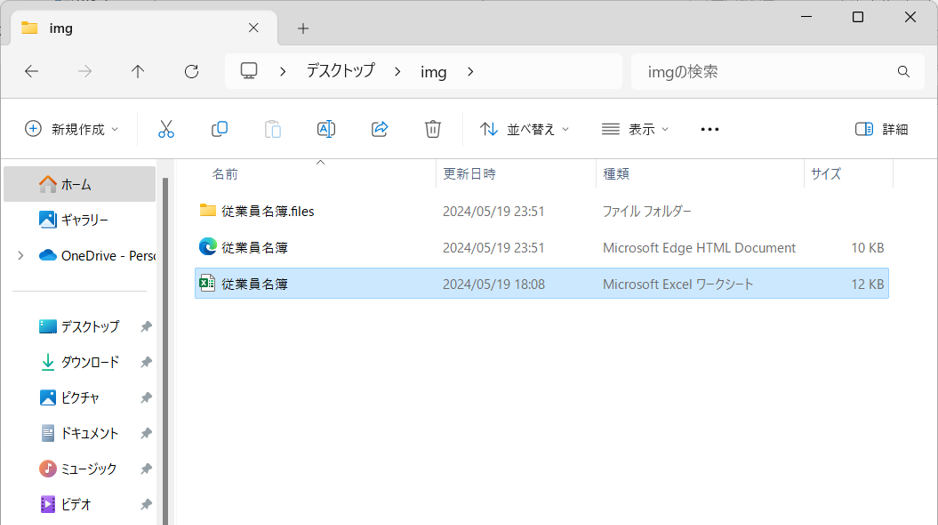Click the Copy icon in toolbar
The height and width of the screenshot is (525, 938).
[219, 129]
